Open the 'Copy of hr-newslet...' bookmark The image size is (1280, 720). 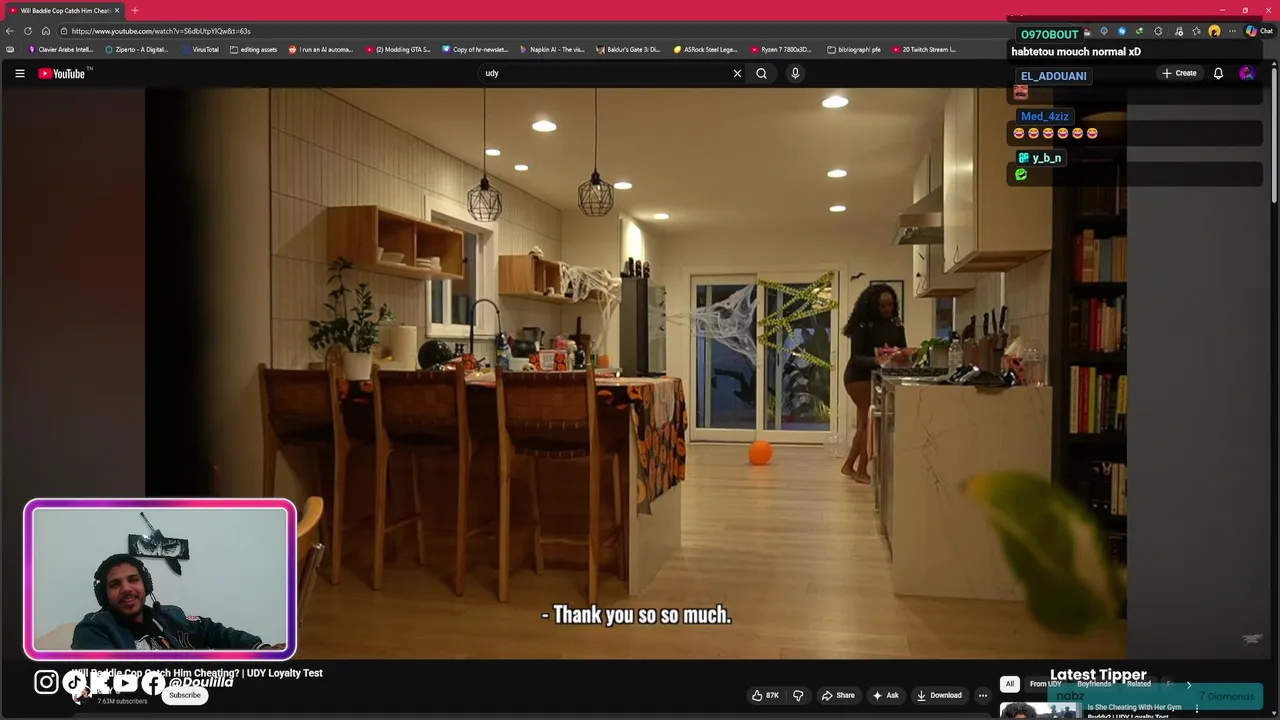coord(475,49)
